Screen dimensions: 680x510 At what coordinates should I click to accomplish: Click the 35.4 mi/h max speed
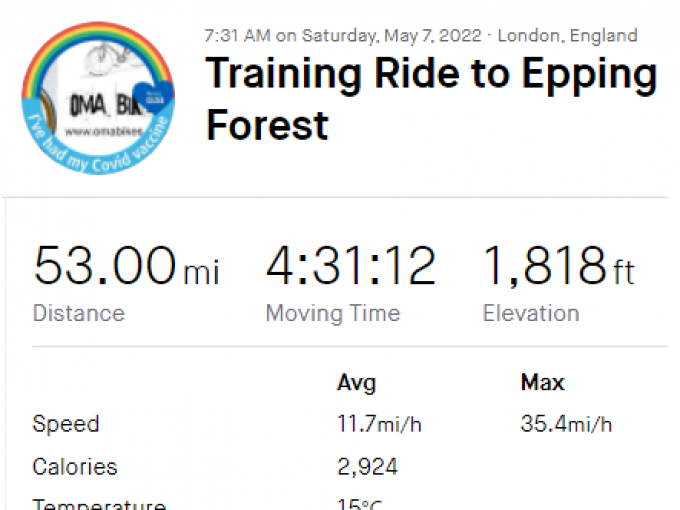[566, 424]
